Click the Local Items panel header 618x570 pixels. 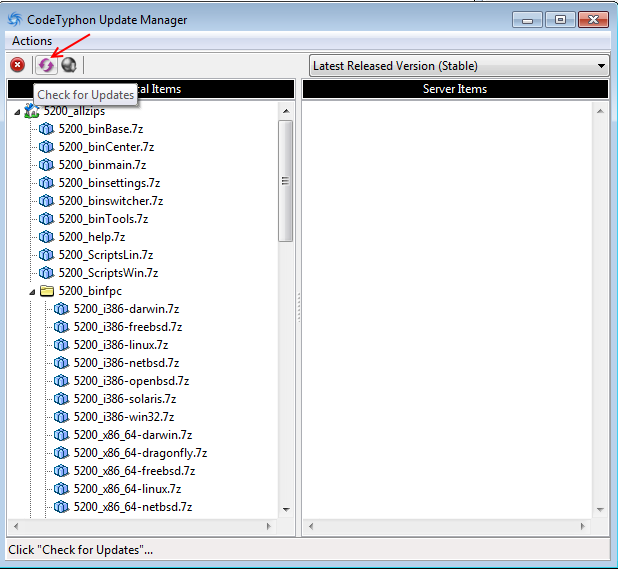coord(151,89)
